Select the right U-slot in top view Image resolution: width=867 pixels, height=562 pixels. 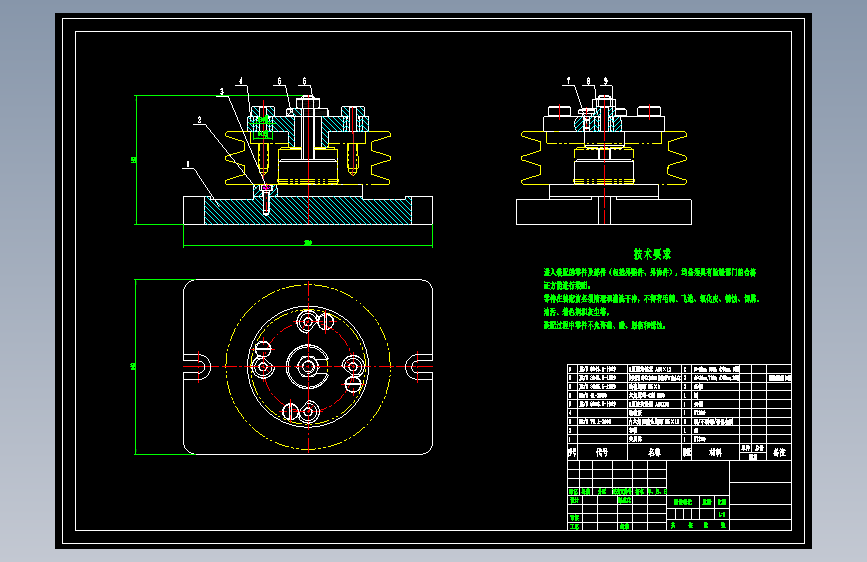tap(419, 366)
